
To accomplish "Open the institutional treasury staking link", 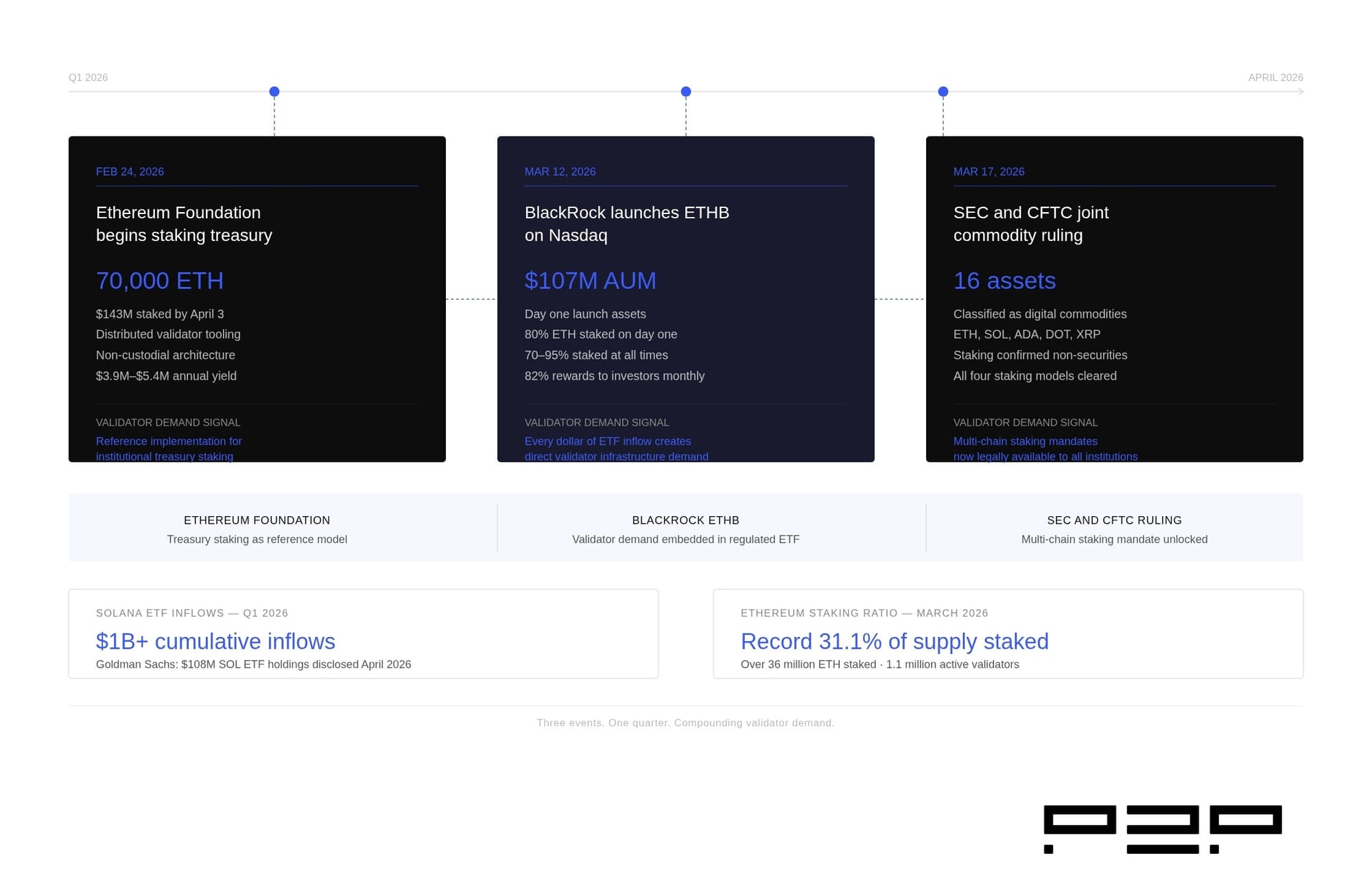I will (x=169, y=449).
